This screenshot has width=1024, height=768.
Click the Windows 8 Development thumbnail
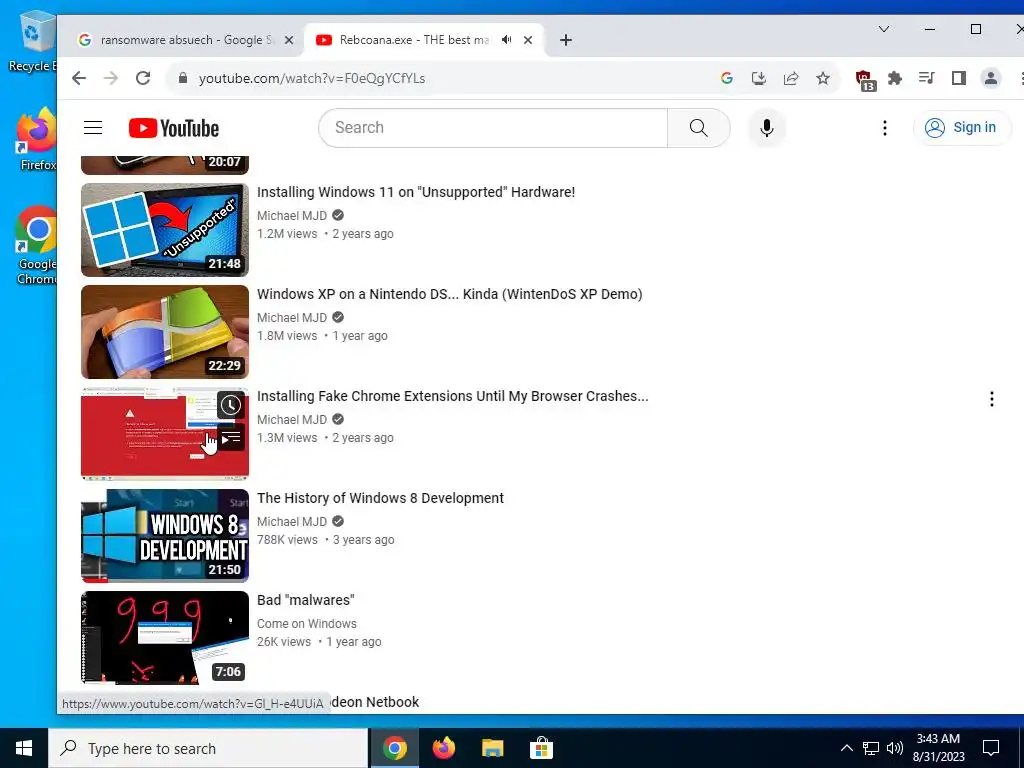pyautogui.click(x=165, y=536)
